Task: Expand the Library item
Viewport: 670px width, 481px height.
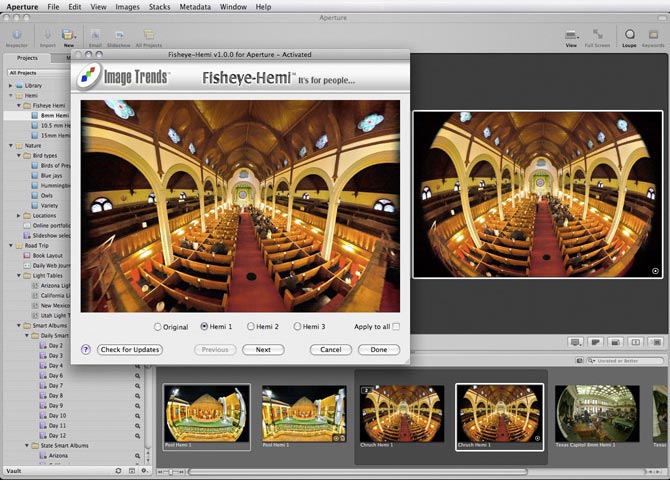Action: pyautogui.click(x=12, y=86)
